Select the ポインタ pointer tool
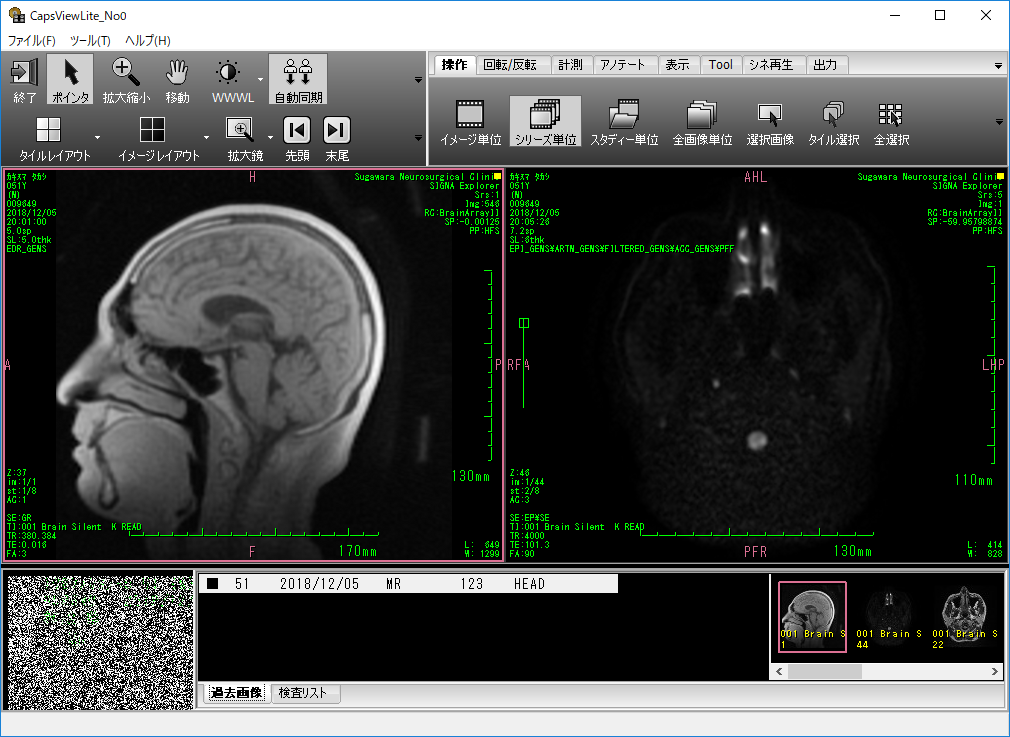Screen dimensions: 1010x737 (x=70, y=79)
